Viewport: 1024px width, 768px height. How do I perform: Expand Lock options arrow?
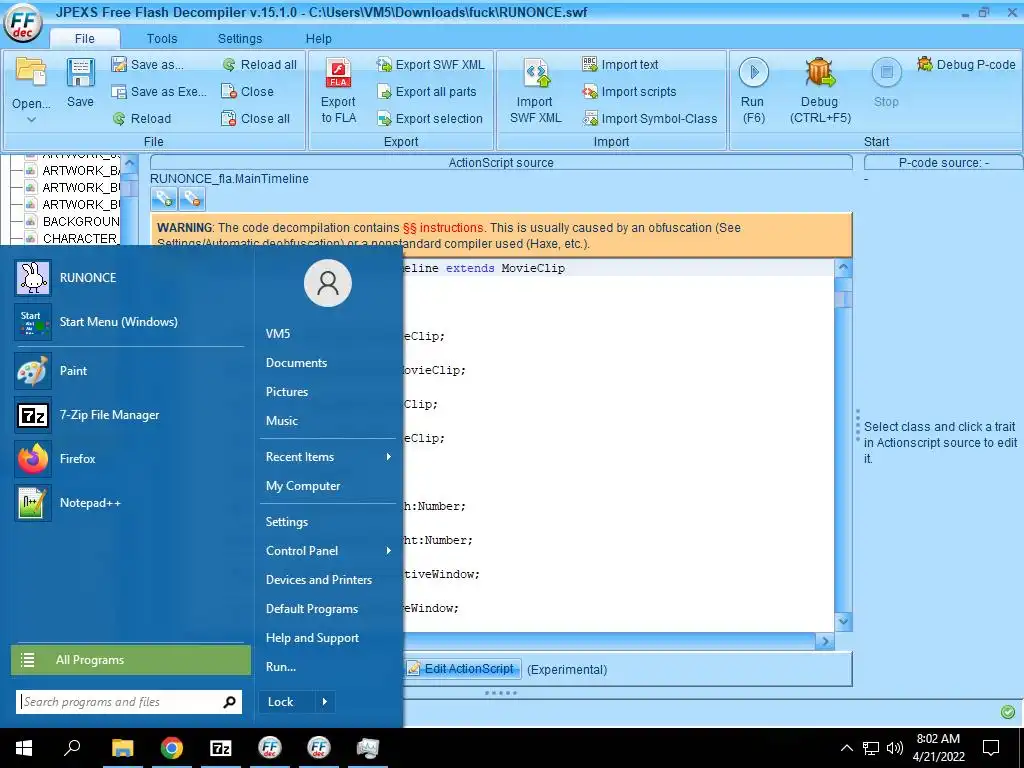325,702
